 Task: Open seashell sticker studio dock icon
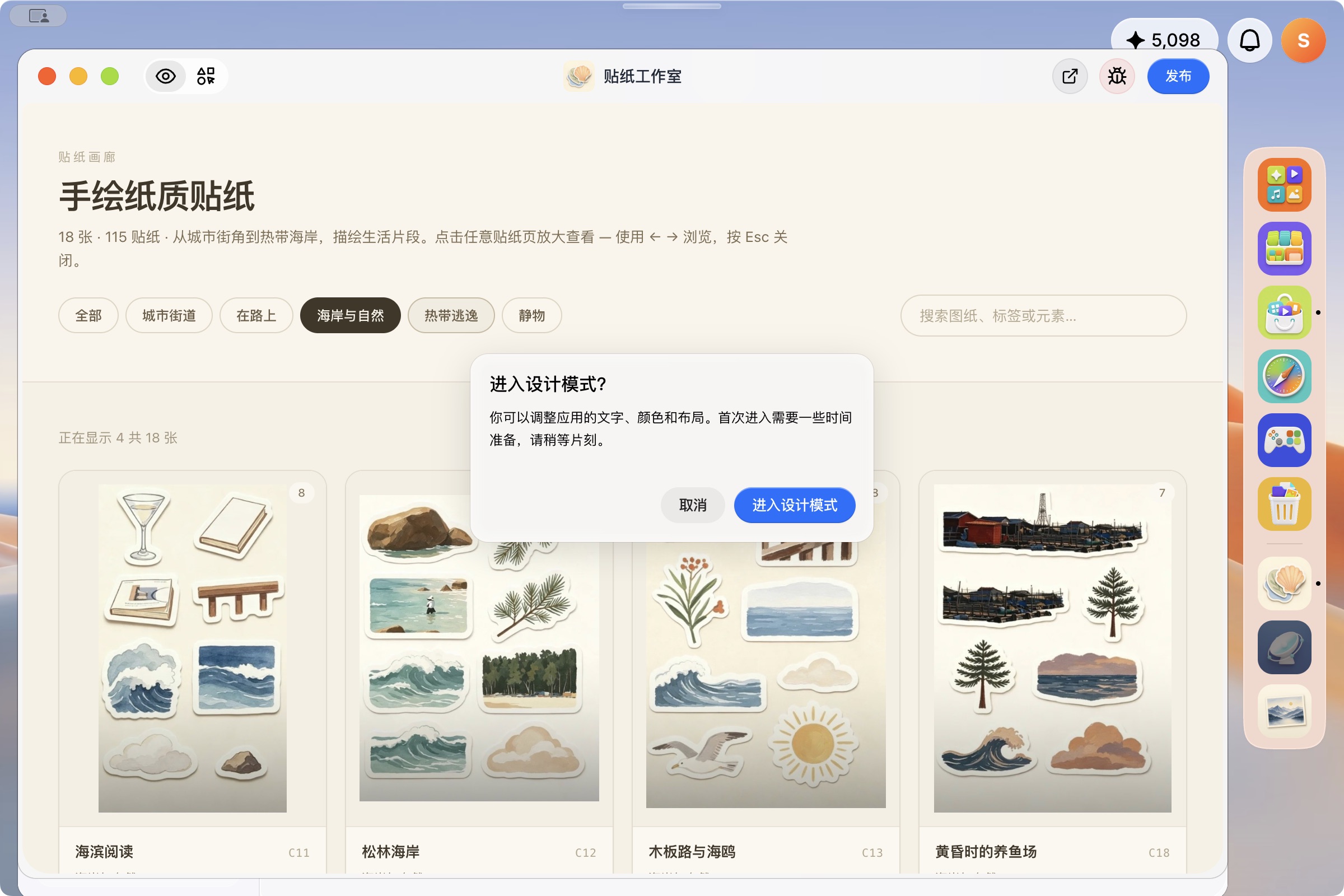pyautogui.click(x=1284, y=584)
